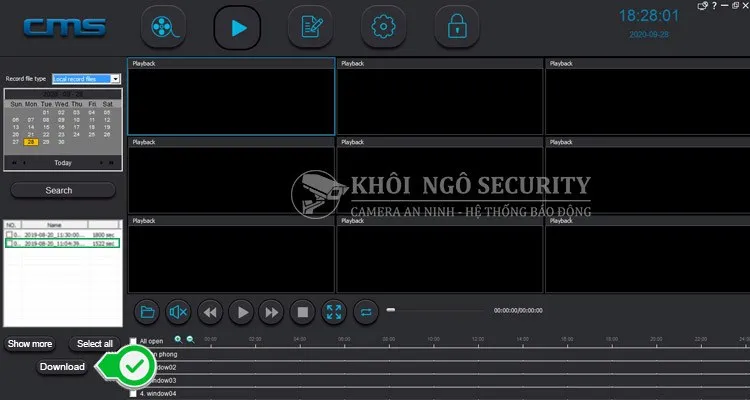The image size is (750, 400).
Task: Click the CMS logo
Action: pyautogui.click(x=65, y=27)
